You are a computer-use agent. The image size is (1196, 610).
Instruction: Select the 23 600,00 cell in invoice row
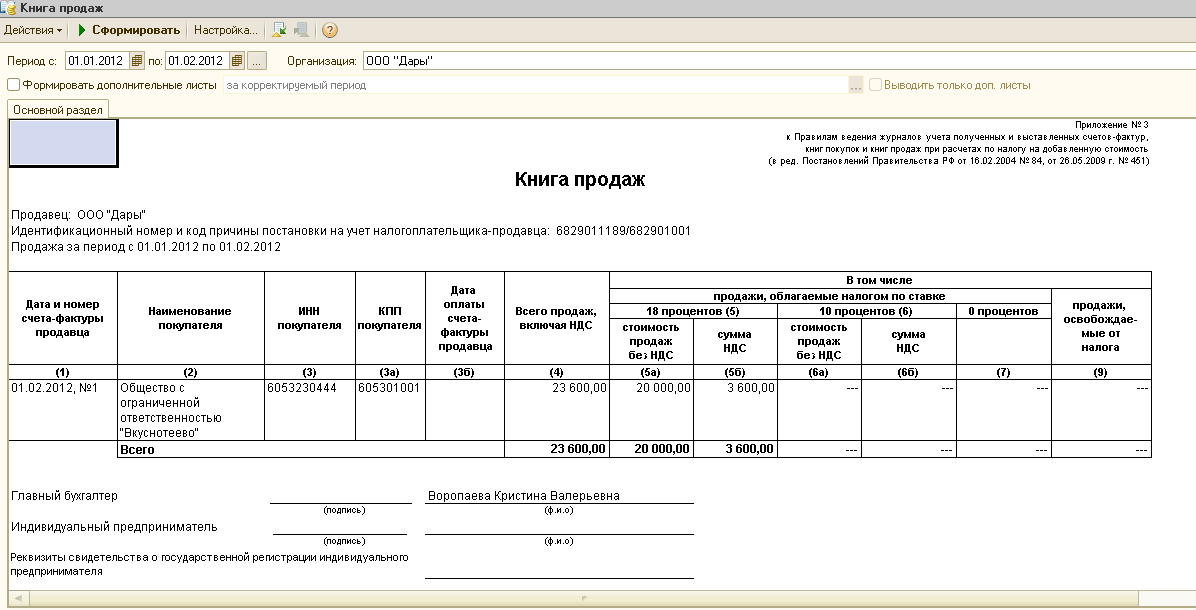tap(557, 410)
